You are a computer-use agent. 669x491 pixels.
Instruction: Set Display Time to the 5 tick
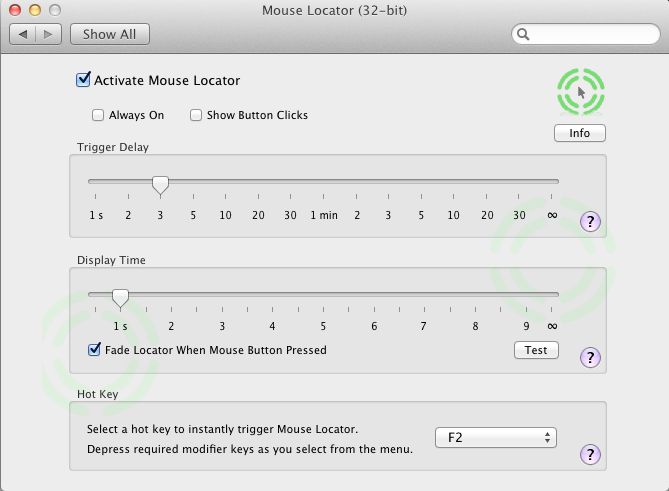coord(323,309)
